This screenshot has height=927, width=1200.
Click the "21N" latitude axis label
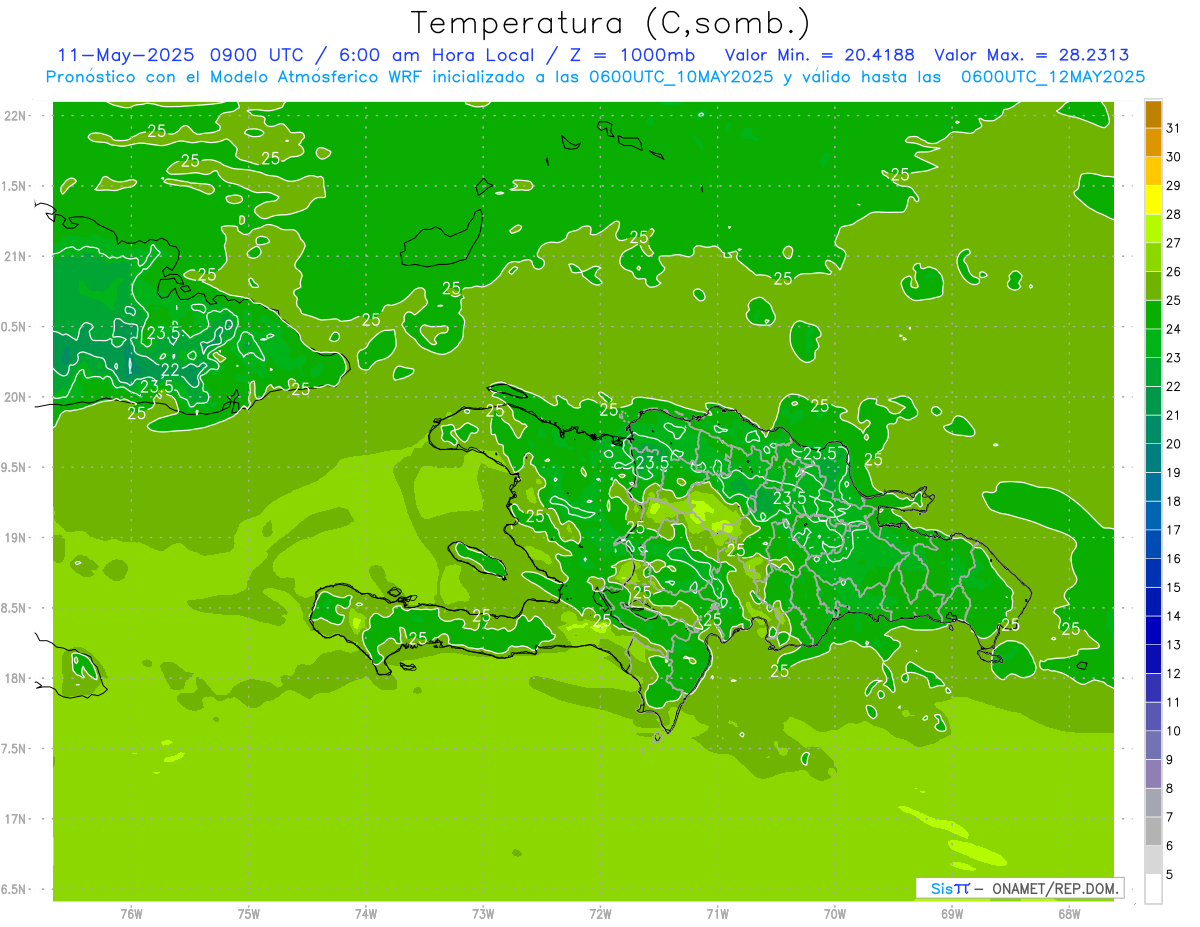coord(16,256)
